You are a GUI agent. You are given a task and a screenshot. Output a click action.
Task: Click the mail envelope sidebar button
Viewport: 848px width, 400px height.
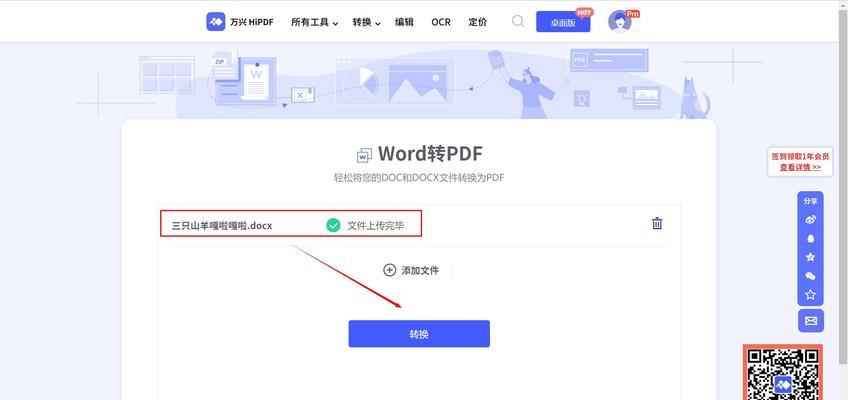click(811, 321)
